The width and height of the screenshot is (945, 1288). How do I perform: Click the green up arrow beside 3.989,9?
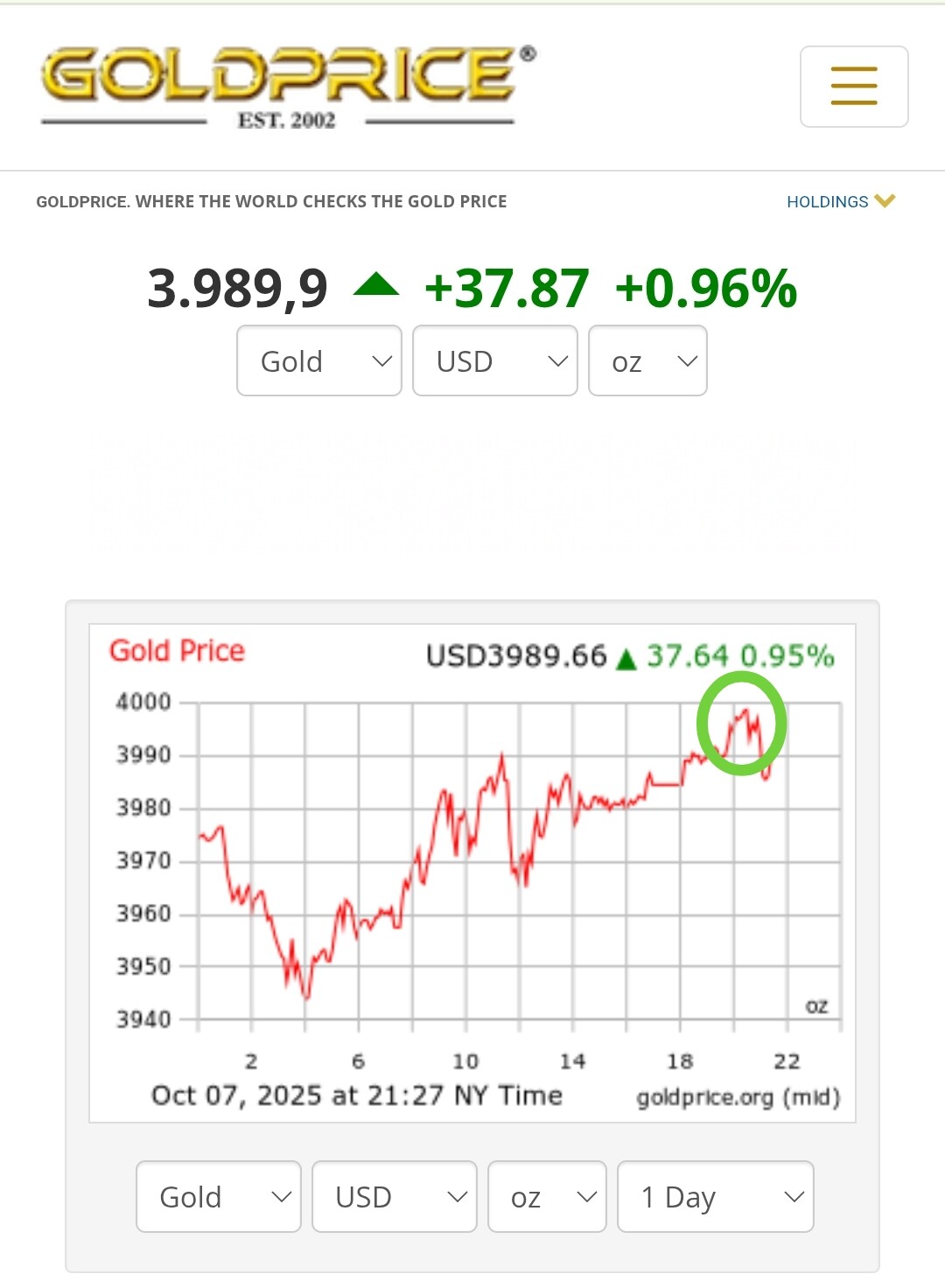pyautogui.click(x=376, y=285)
